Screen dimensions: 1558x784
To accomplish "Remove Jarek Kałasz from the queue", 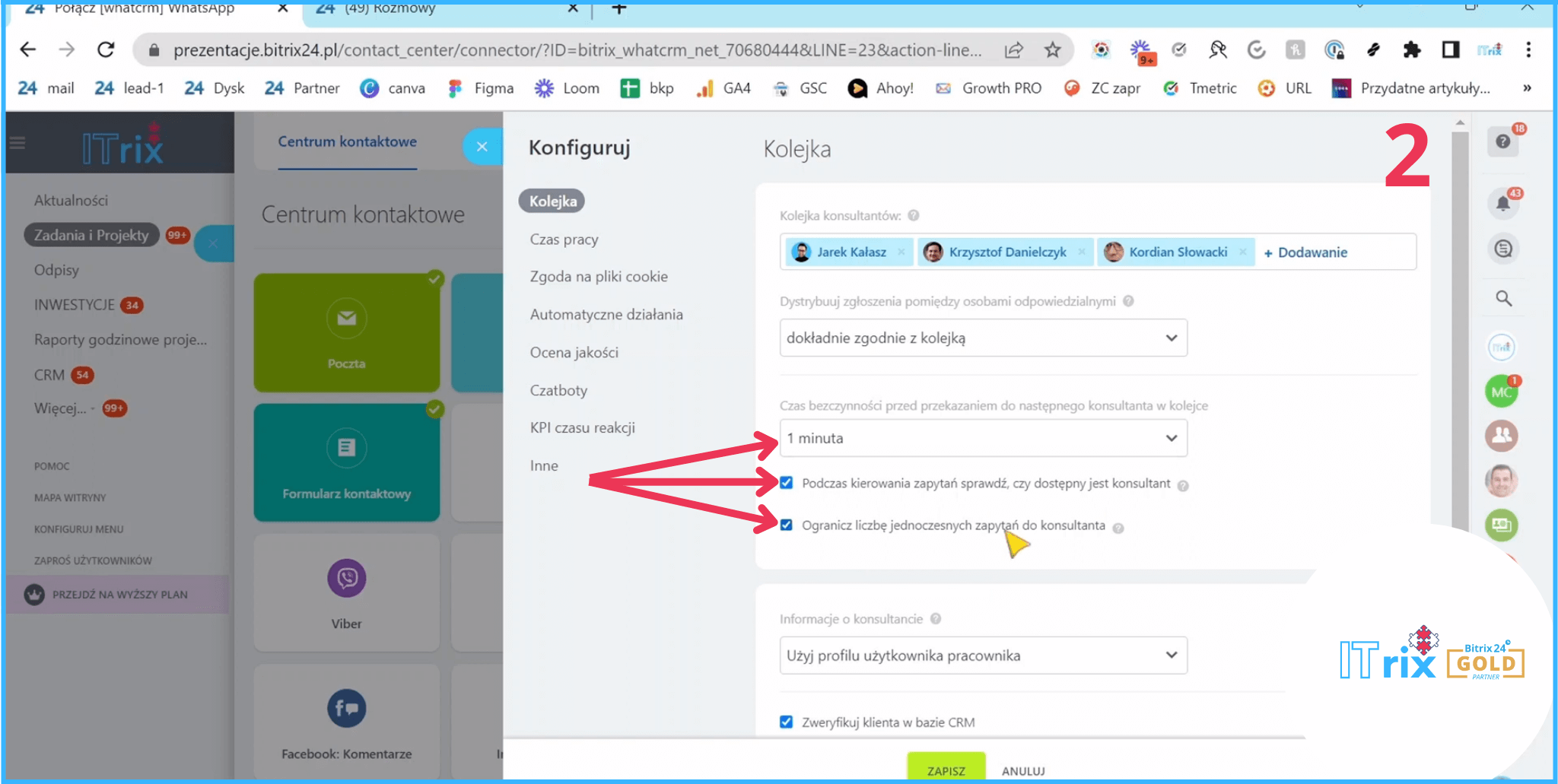I will (x=901, y=252).
